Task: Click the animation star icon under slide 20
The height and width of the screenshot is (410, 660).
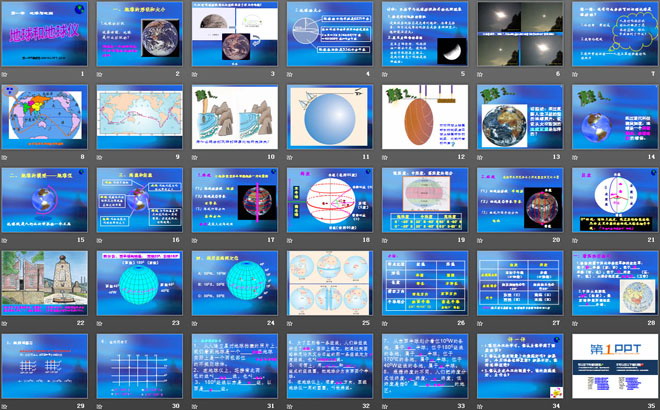Action: tap(480, 240)
